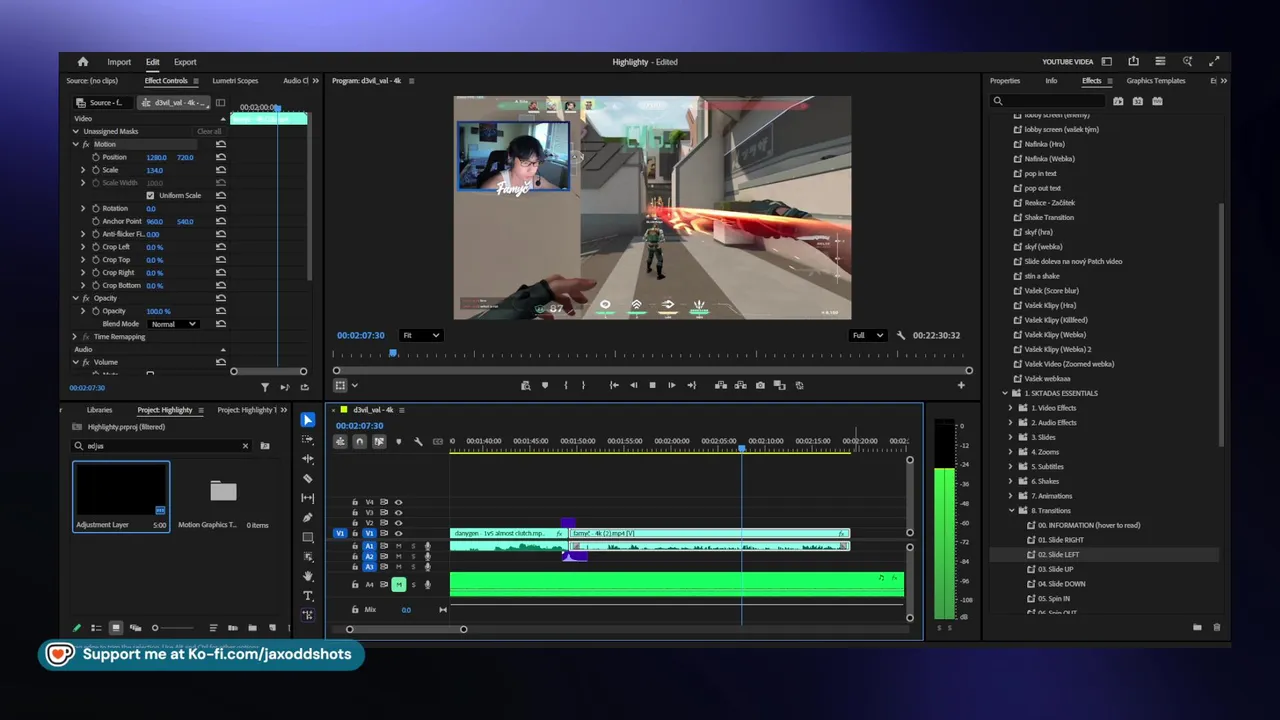Open the Properties panel tab

(1005, 81)
